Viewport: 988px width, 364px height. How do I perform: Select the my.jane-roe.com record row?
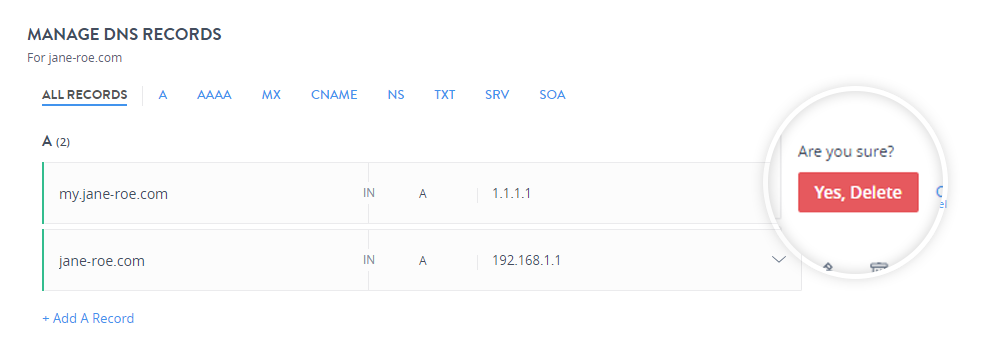coord(411,193)
